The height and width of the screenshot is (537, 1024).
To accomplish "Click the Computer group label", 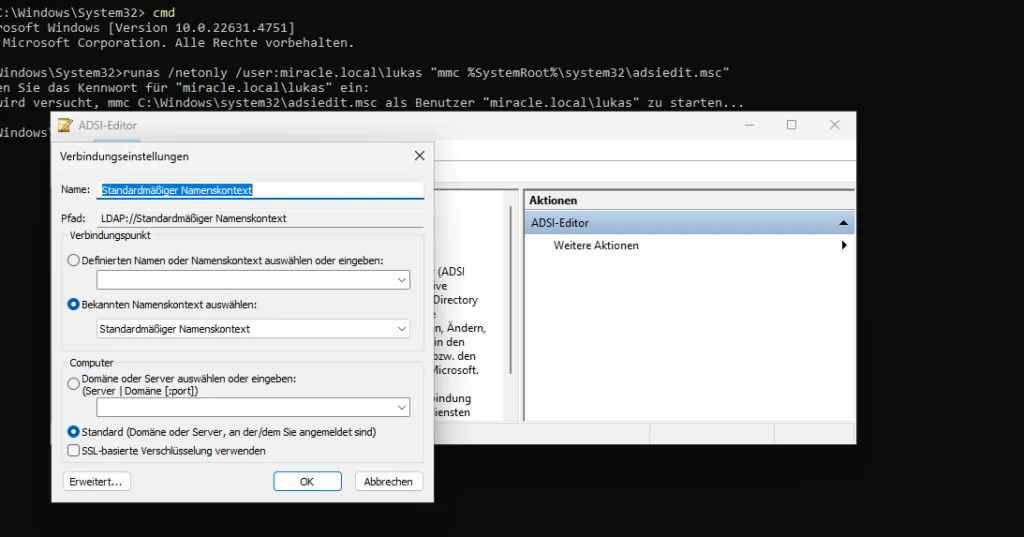I will [x=91, y=363].
